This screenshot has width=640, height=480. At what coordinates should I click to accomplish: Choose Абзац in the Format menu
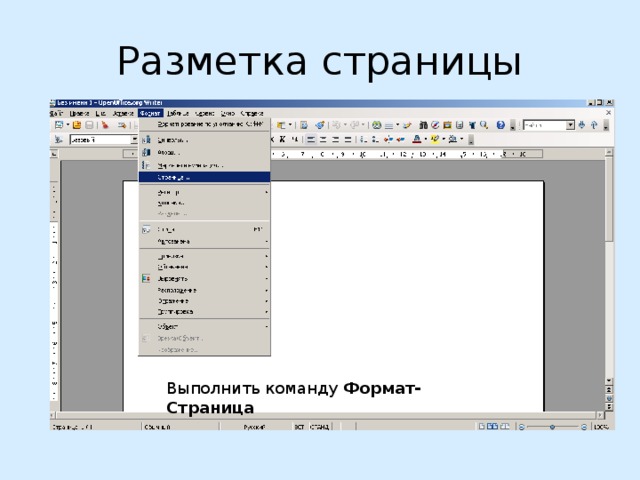[204, 153]
